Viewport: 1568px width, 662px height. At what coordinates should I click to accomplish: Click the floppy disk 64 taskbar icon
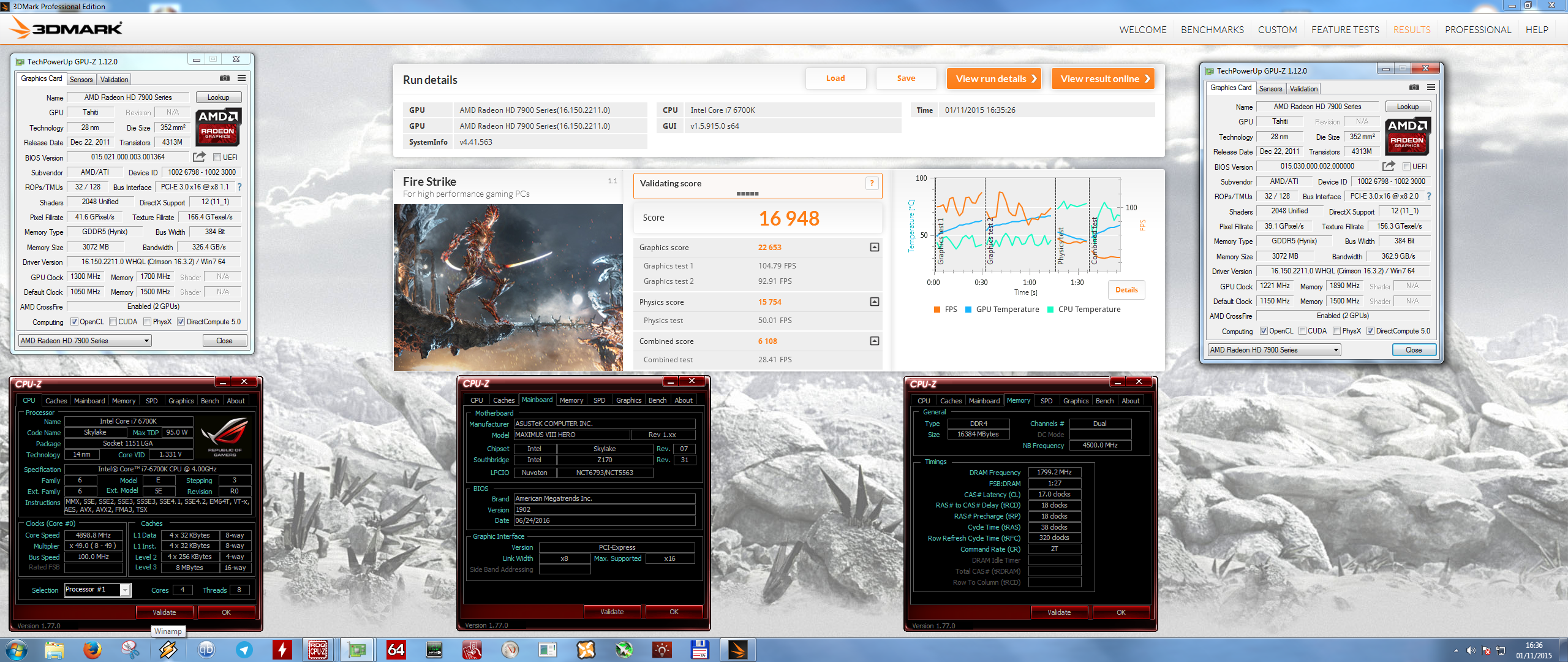click(x=699, y=650)
